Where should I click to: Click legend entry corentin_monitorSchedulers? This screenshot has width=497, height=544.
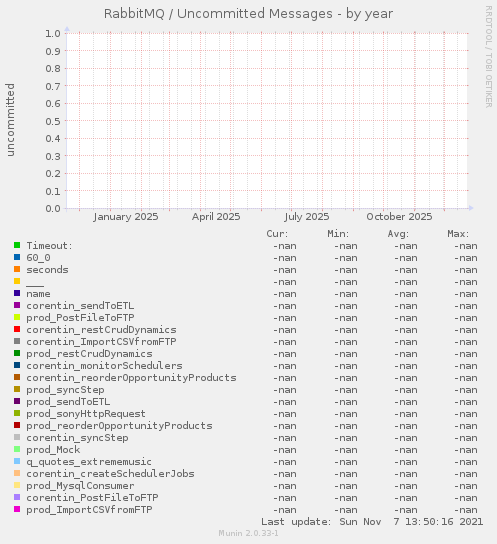[x=104, y=366]
